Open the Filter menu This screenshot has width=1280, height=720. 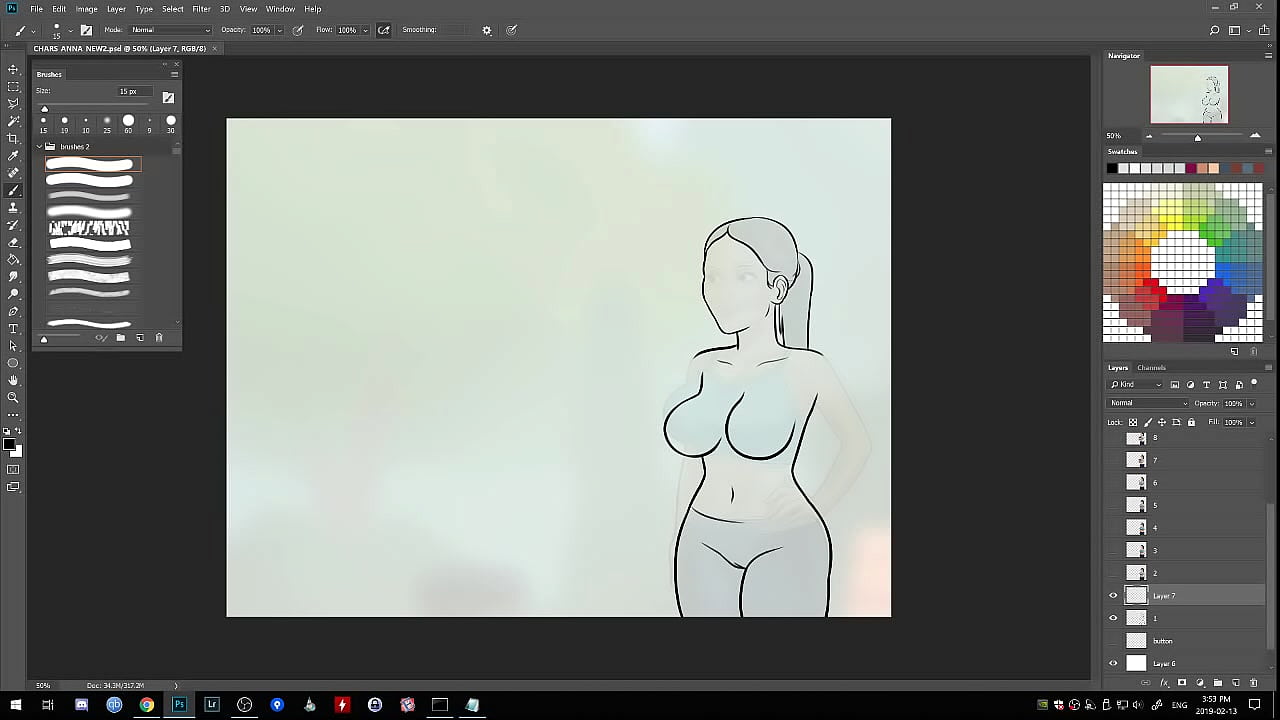tap(201, 9)
